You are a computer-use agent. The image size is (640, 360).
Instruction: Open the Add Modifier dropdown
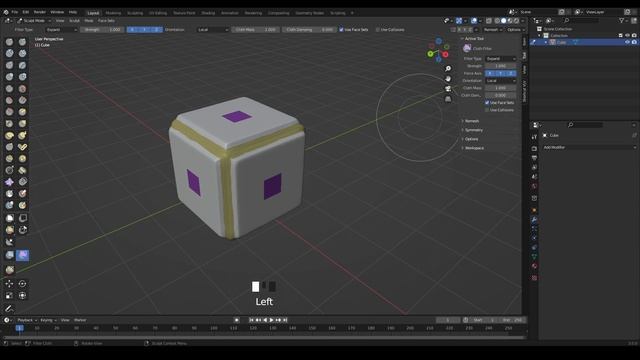click(x=589, y=147)
